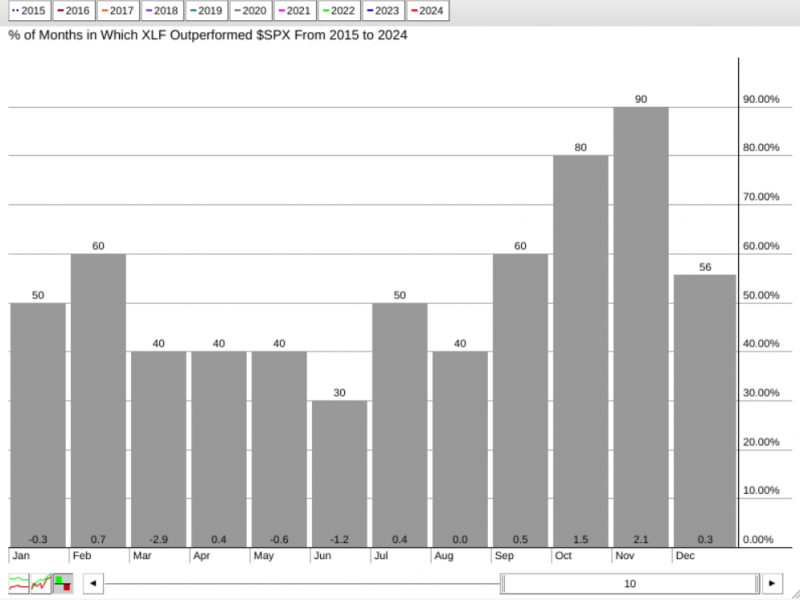Click the October bar showing 80
800x600 pixels.
click(x=581, y=351)
